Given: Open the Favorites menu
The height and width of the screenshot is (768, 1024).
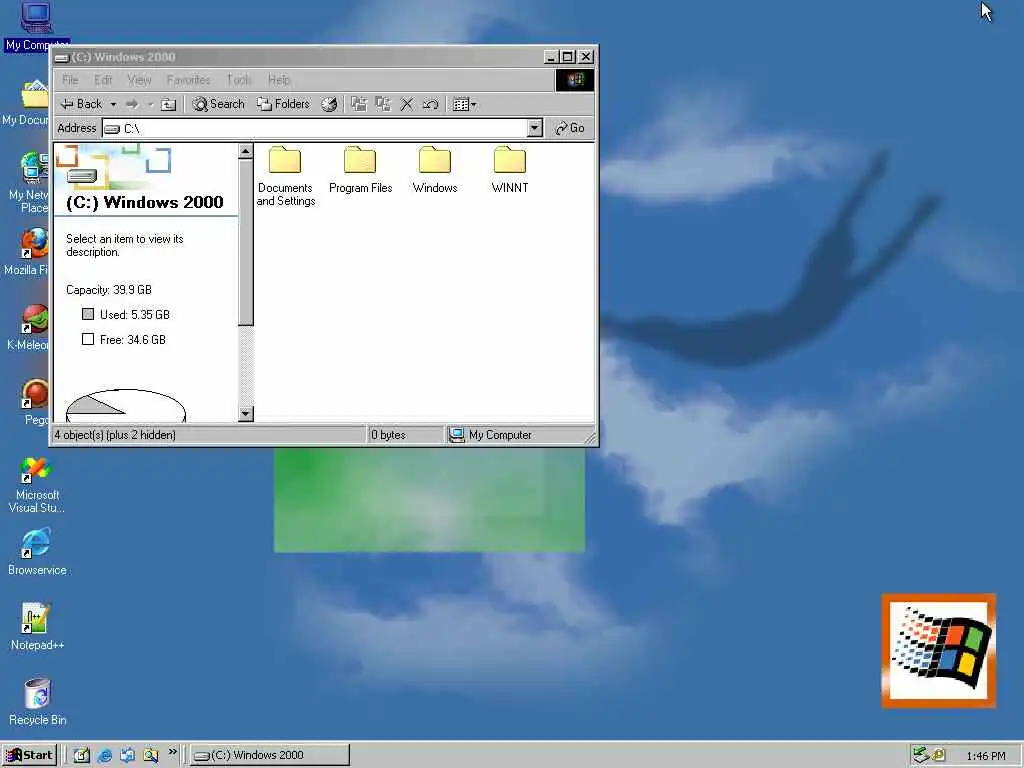Looking at the screenshot, I should coord(189,80).
